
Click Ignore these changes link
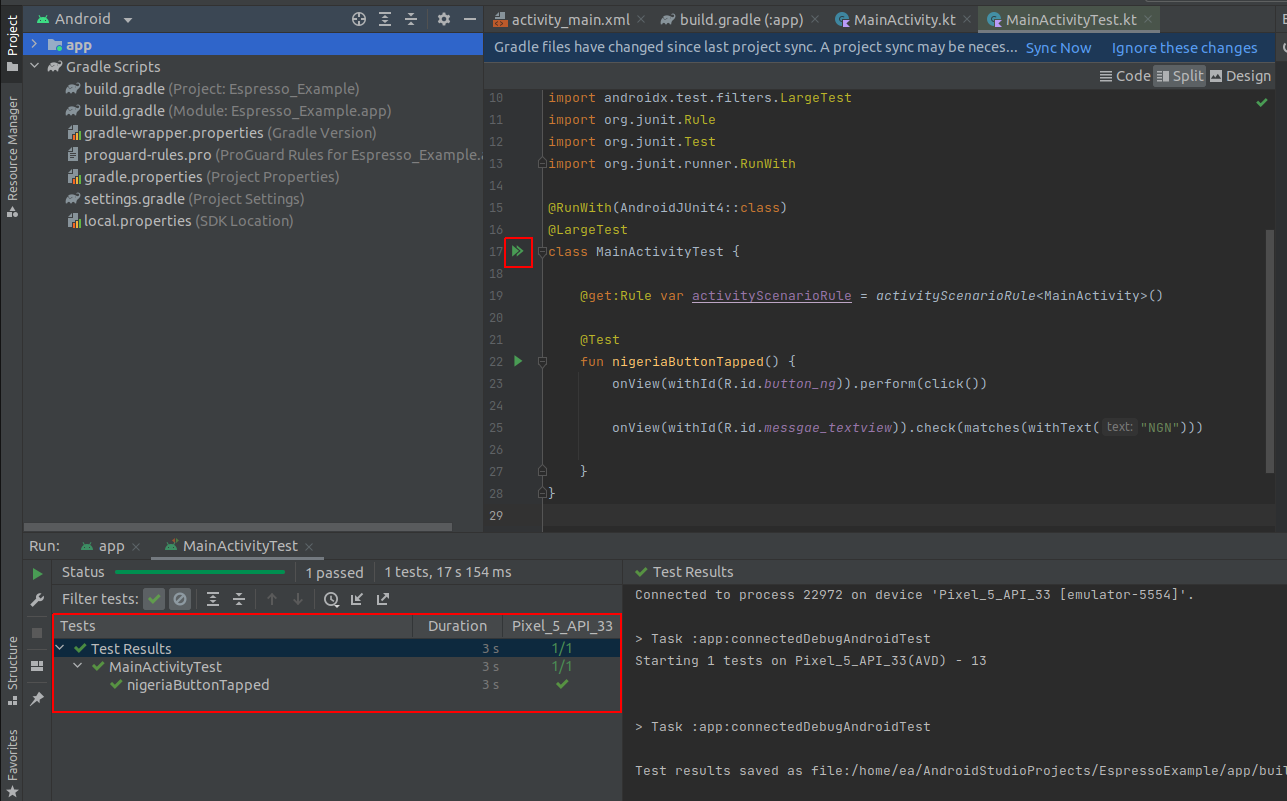1184,48
